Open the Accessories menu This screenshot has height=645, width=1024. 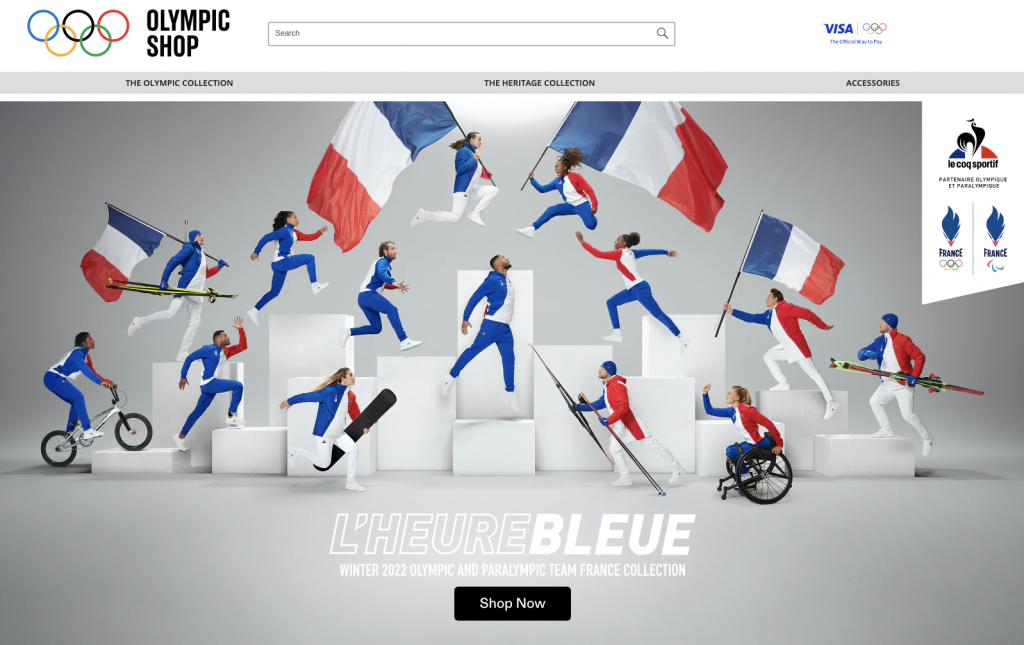coord(872,83)
